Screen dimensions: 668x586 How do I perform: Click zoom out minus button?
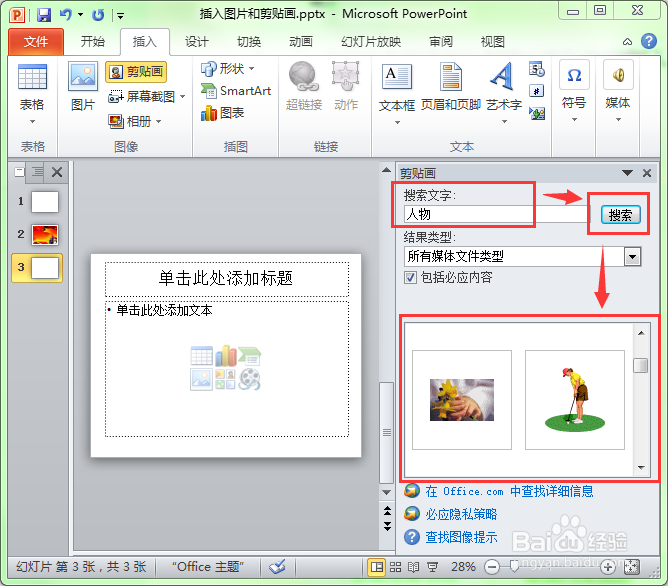[x=492, y=567]
